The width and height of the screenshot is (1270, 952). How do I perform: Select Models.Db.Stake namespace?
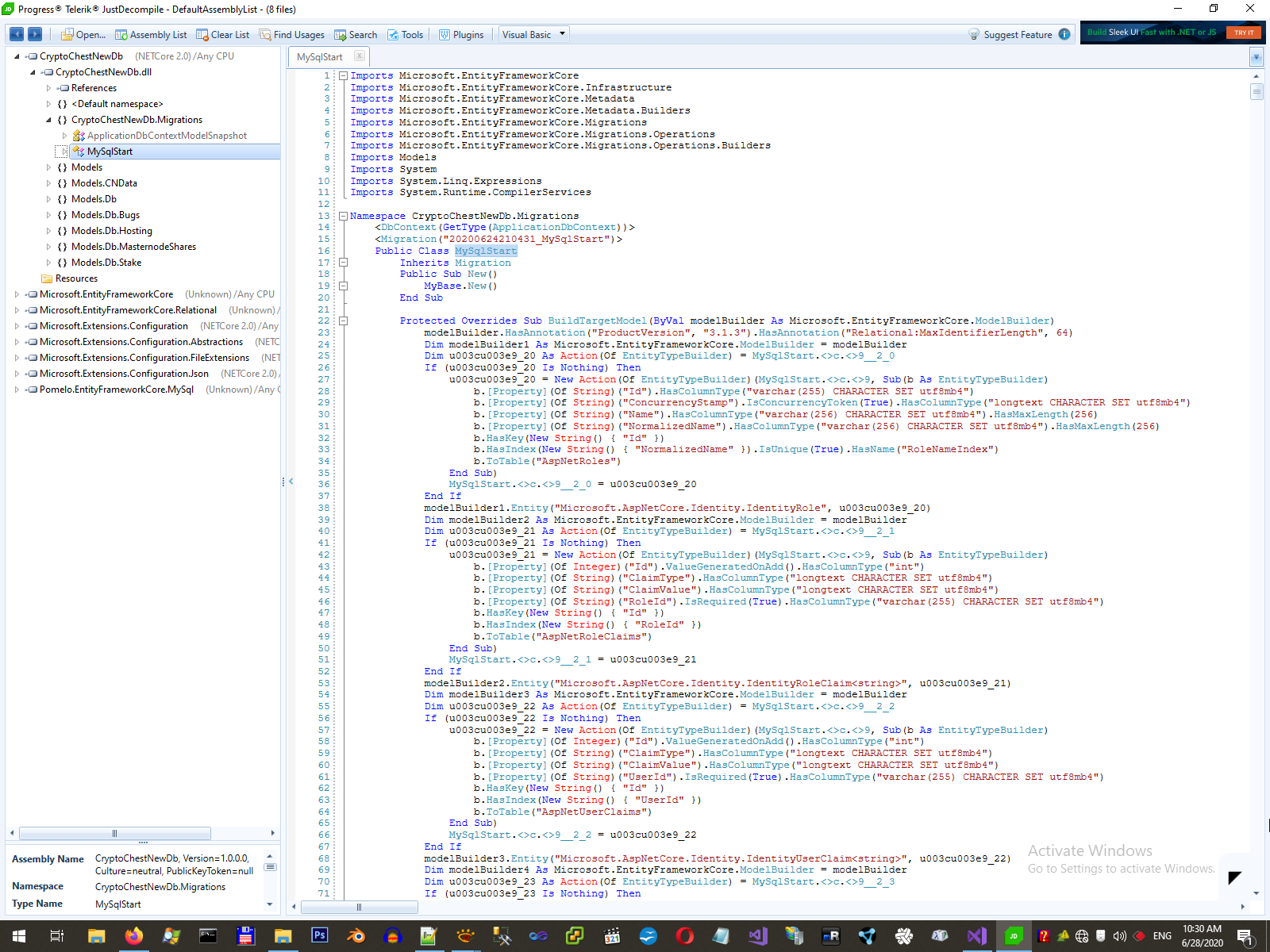(106, 263)
